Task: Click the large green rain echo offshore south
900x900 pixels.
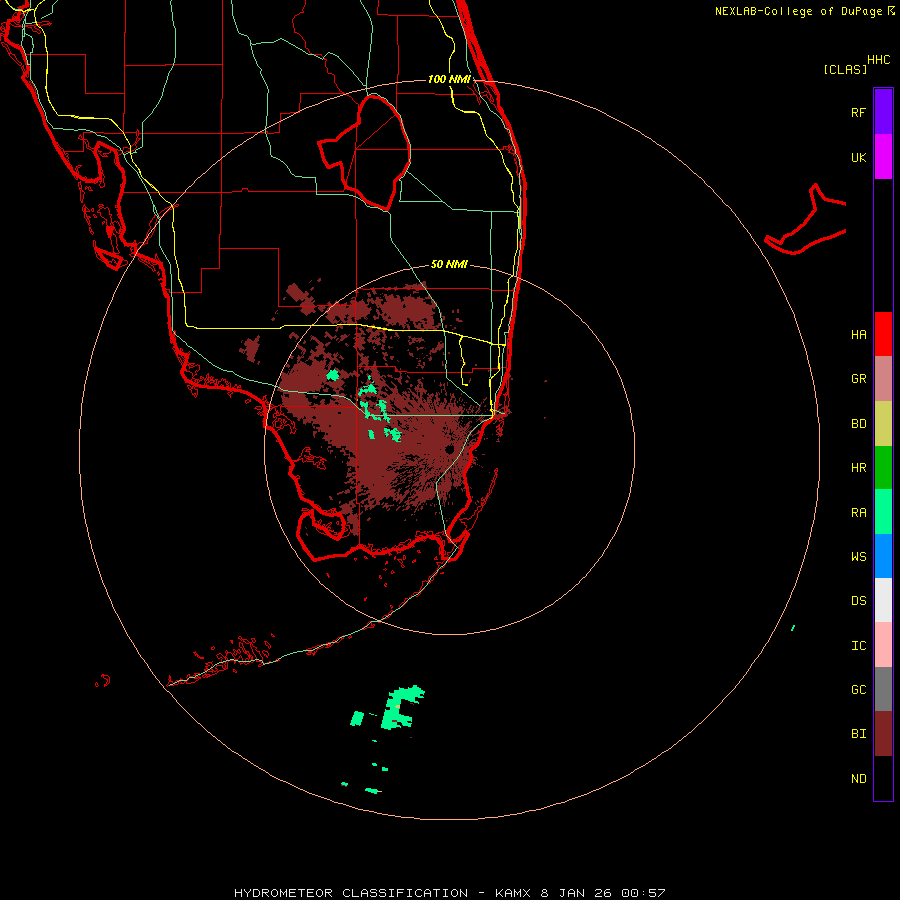Action: (402, 707)
